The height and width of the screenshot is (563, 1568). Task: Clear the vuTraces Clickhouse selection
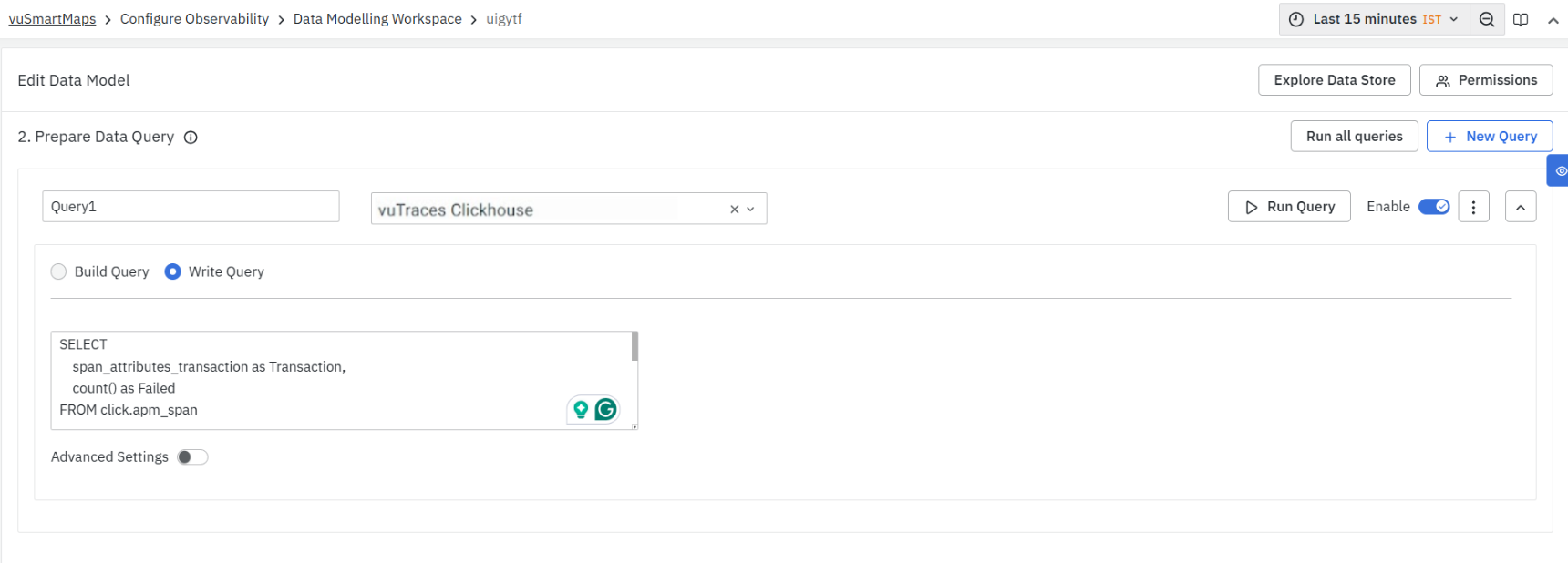[x=734, y=210]
